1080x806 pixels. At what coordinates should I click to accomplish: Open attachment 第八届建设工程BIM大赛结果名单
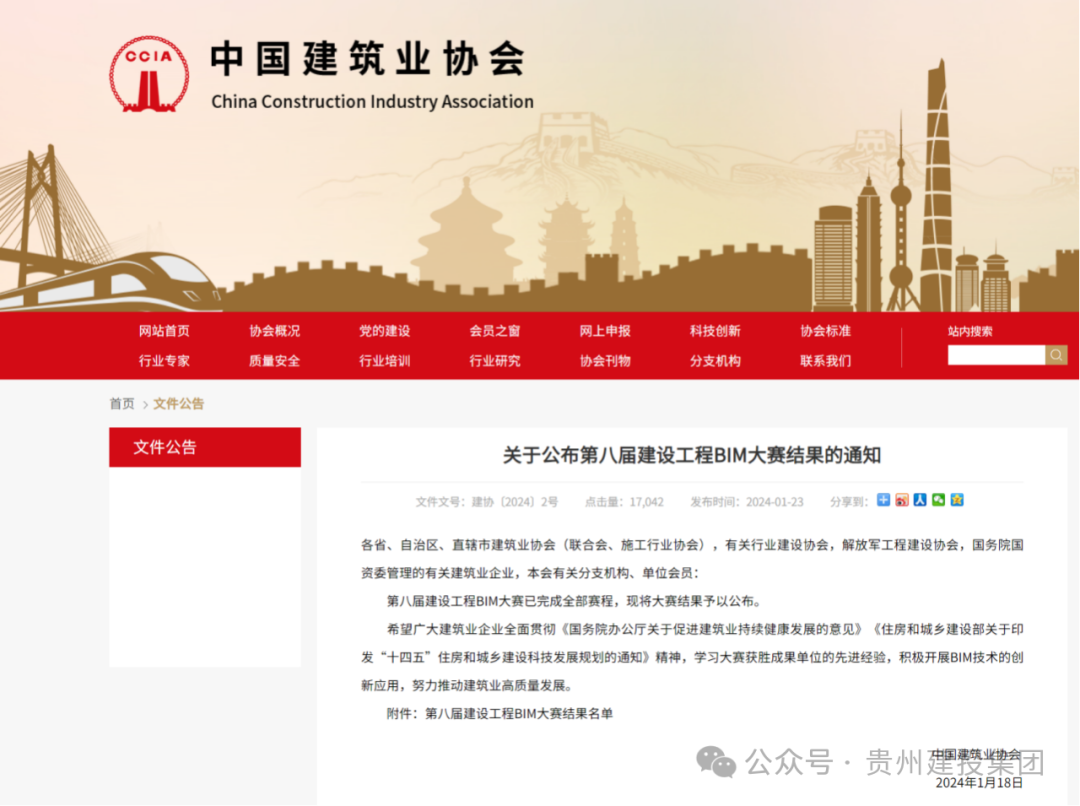point(518,714)
